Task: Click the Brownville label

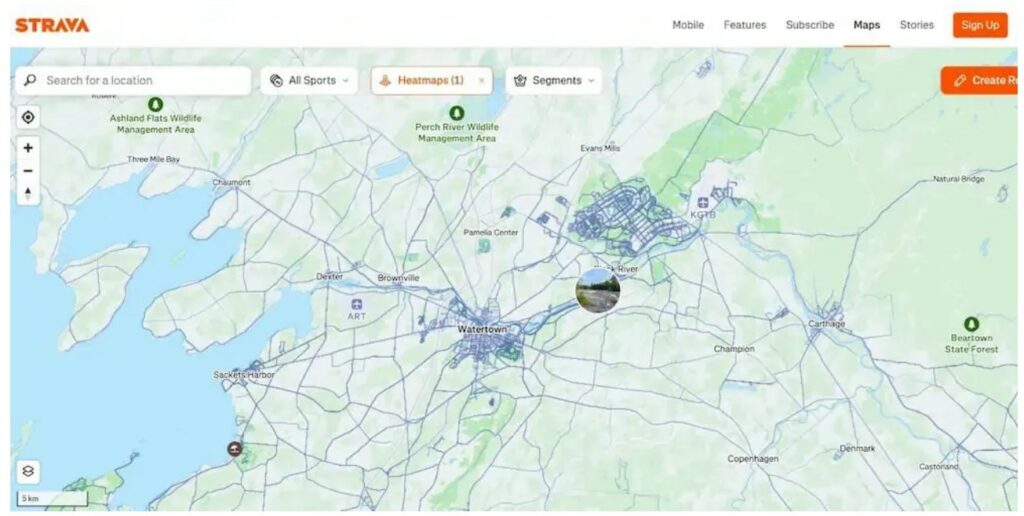Action: [398, 278]
